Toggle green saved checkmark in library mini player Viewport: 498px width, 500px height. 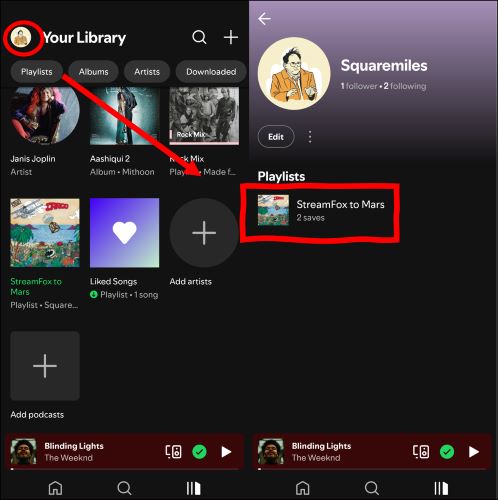click(199, 452)
